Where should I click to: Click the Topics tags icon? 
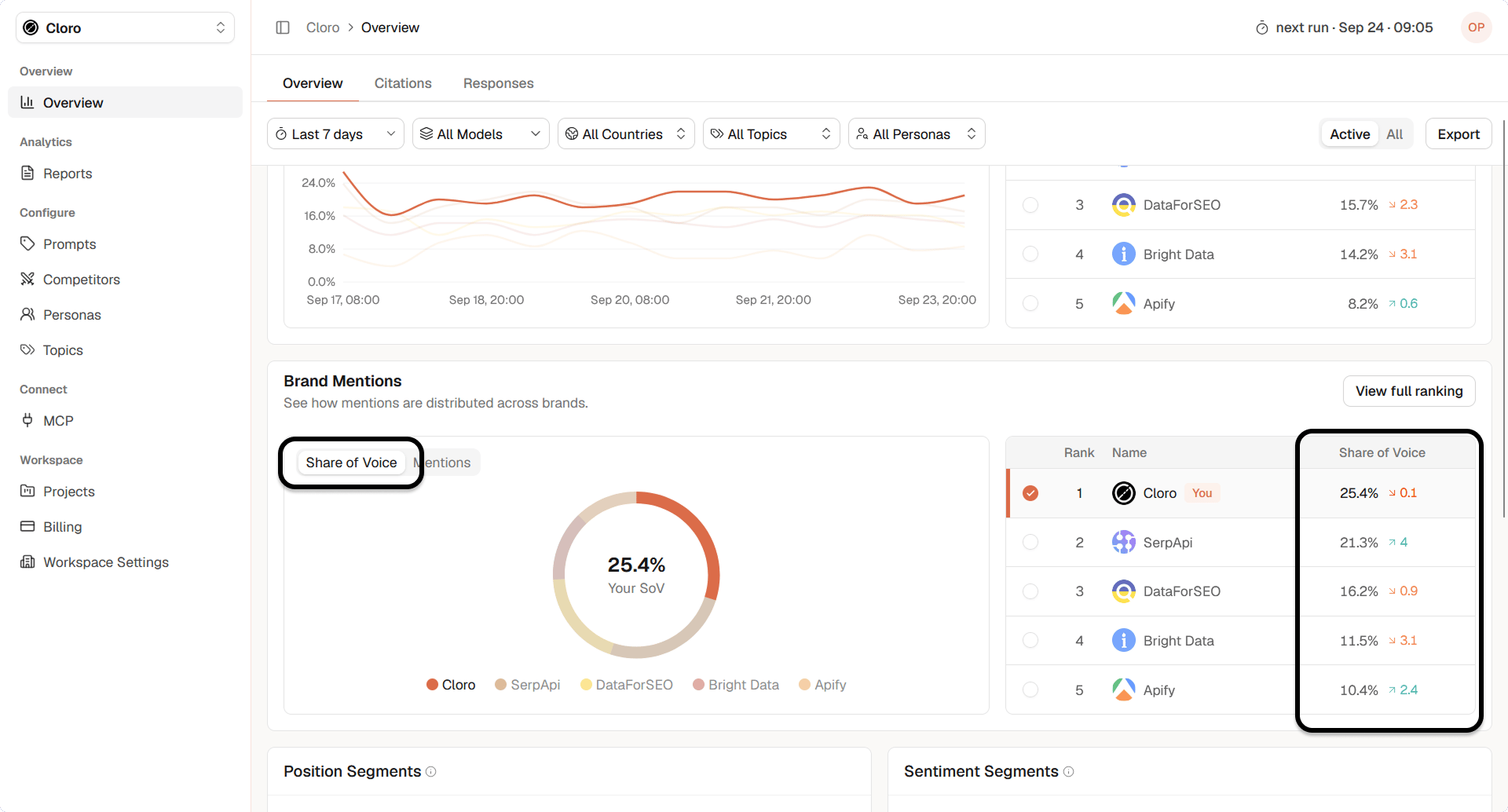click(x=27, y=349)
